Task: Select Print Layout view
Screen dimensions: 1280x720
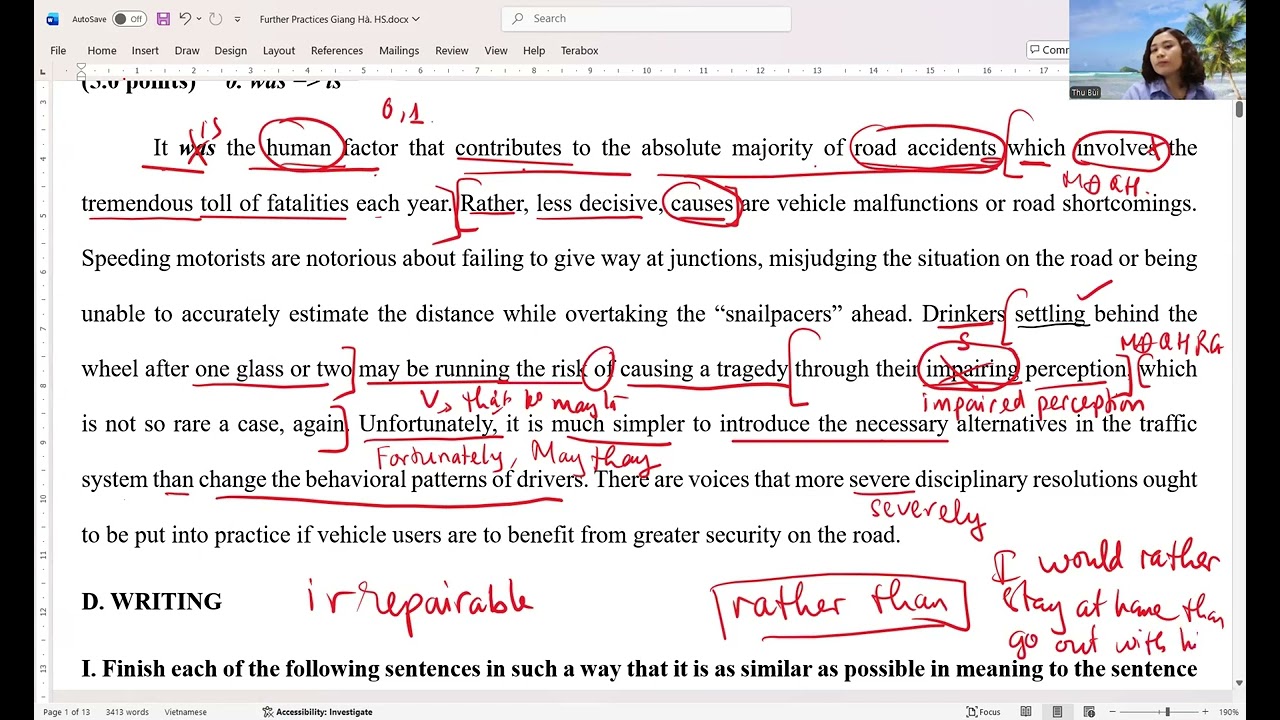Action: (1057, 712)
